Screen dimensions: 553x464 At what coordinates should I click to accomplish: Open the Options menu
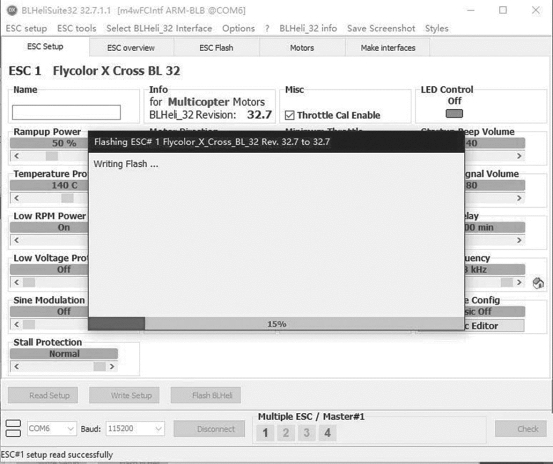pos(238,29)
